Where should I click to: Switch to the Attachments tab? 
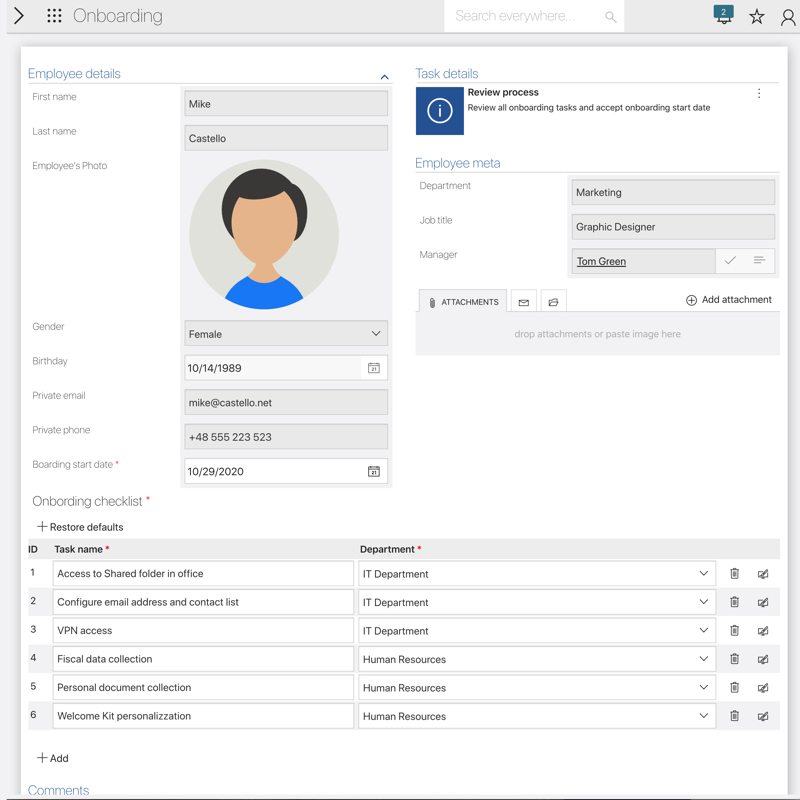462,302
